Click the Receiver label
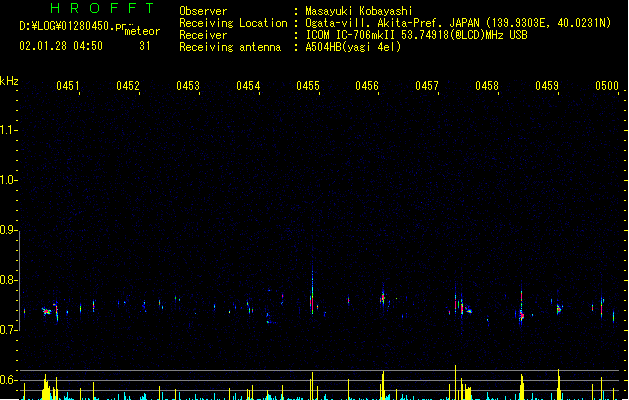This screenshot has height=400, width=629. click(x=203, y=35)
